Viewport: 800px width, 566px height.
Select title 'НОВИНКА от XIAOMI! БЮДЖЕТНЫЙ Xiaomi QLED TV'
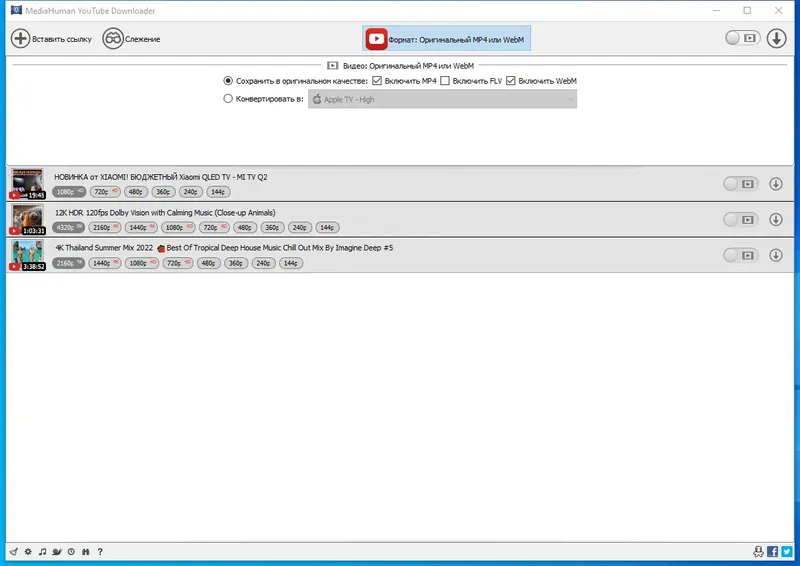pyautogui.click(x=161, y=177)
